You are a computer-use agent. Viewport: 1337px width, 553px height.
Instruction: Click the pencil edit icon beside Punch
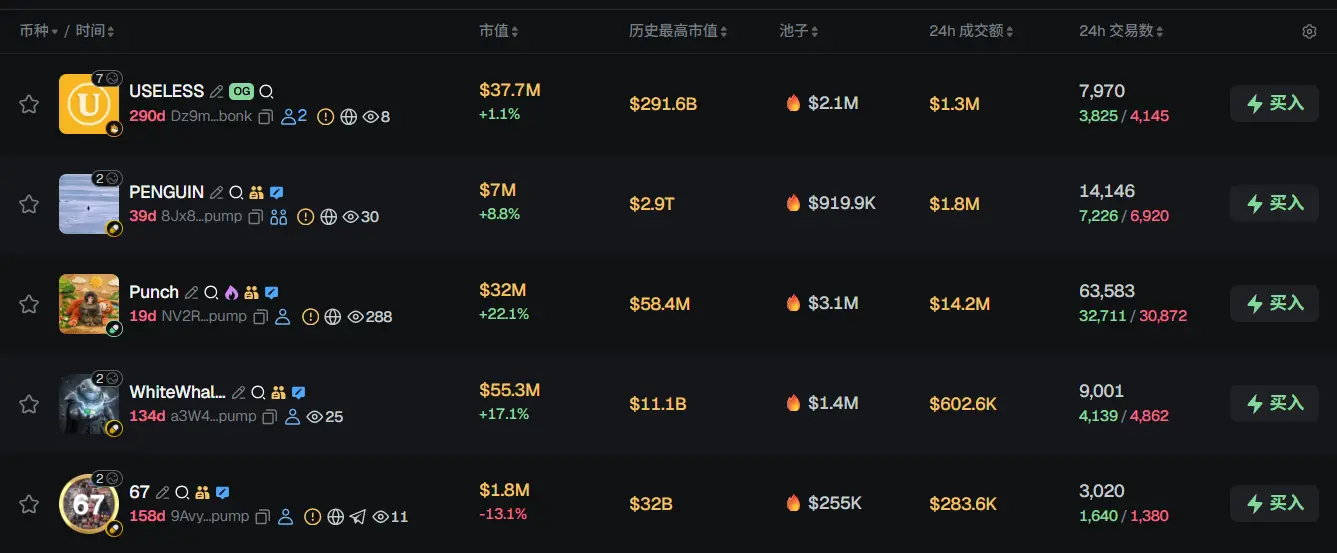tap(191, 292)
